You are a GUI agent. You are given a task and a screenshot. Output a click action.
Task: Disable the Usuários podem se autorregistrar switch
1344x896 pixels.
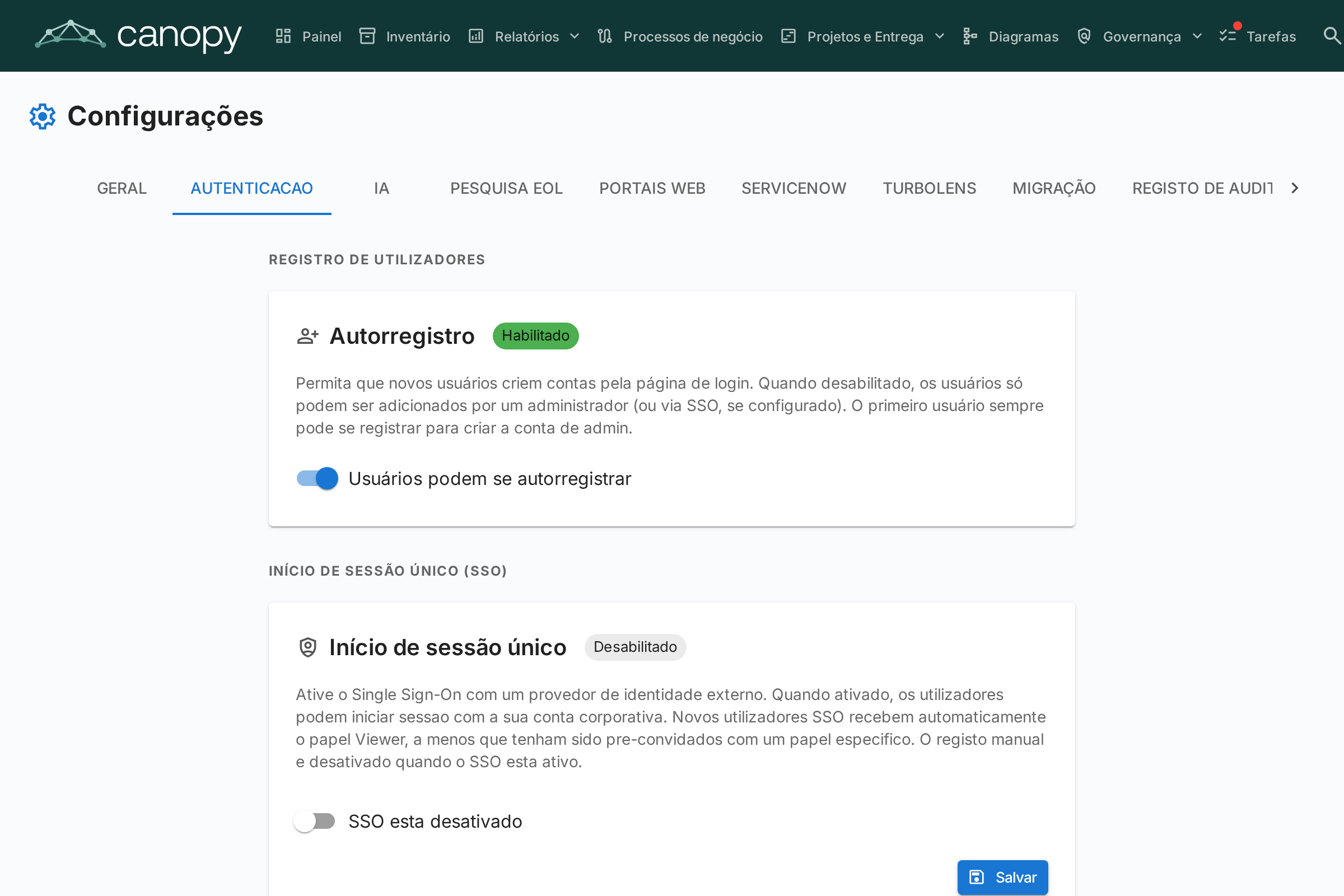tap(317, 478)
